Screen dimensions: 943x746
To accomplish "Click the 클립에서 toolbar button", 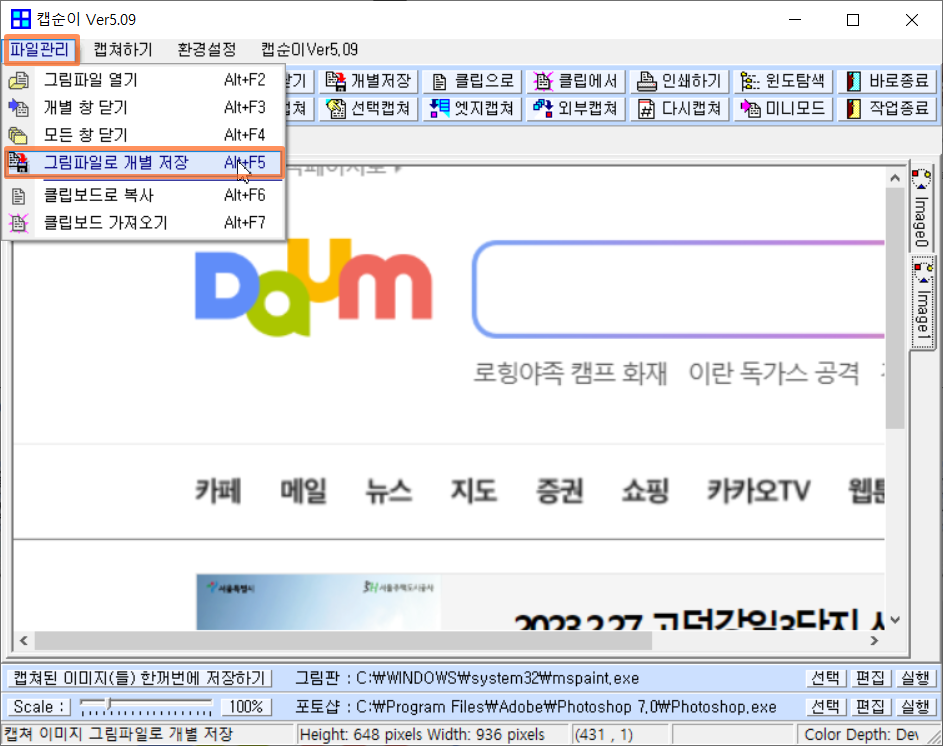I will [x=576, y=81].
